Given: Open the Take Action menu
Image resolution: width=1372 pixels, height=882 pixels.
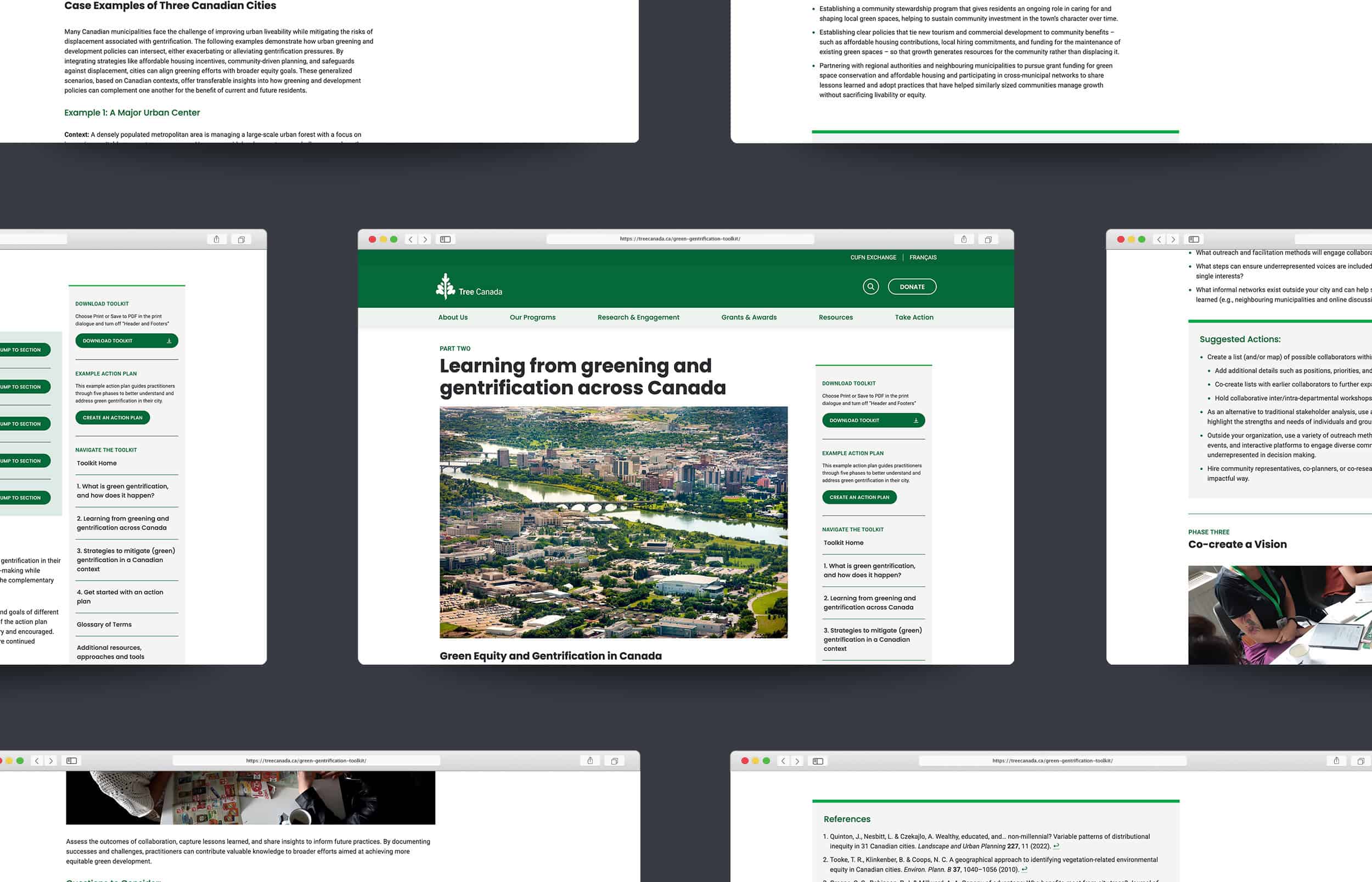Looking at the screenshot, I should [914, 317].
